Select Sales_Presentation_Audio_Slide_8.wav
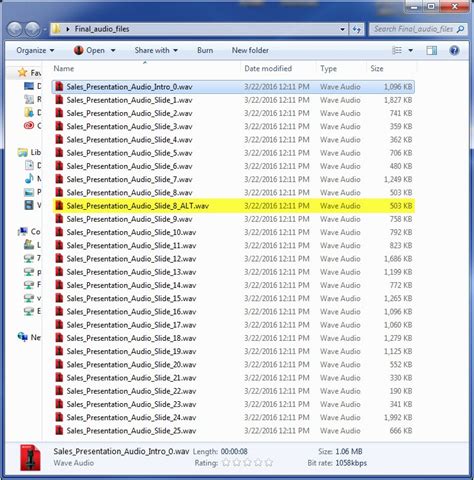Screen dimensions: 474x480 tap(233, 192)
